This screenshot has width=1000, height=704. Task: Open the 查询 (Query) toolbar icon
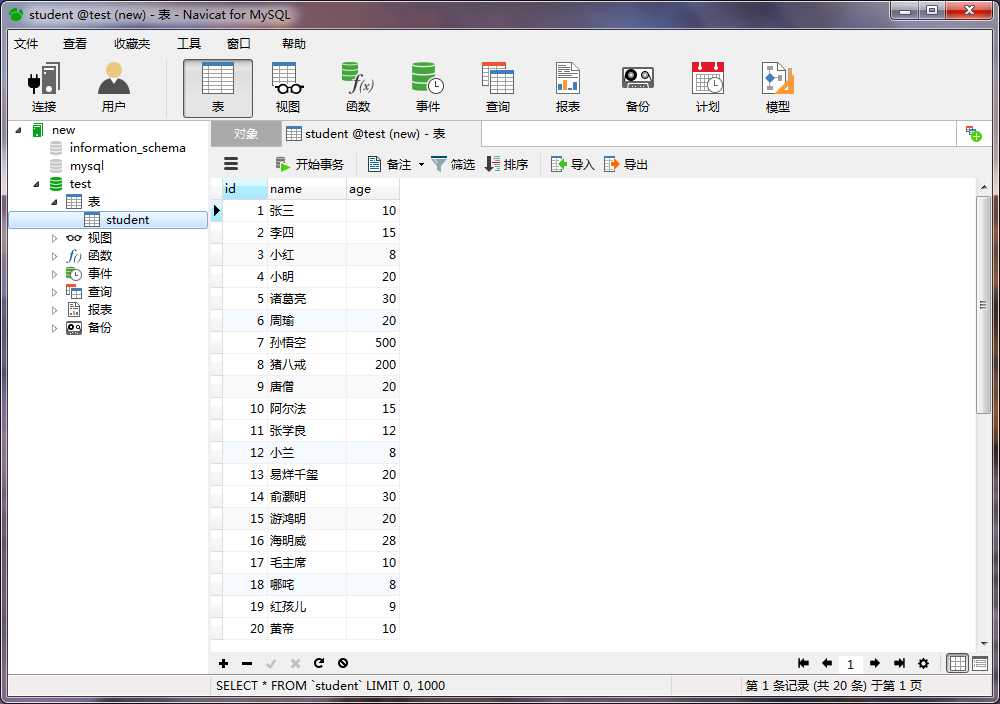[497, 88]
